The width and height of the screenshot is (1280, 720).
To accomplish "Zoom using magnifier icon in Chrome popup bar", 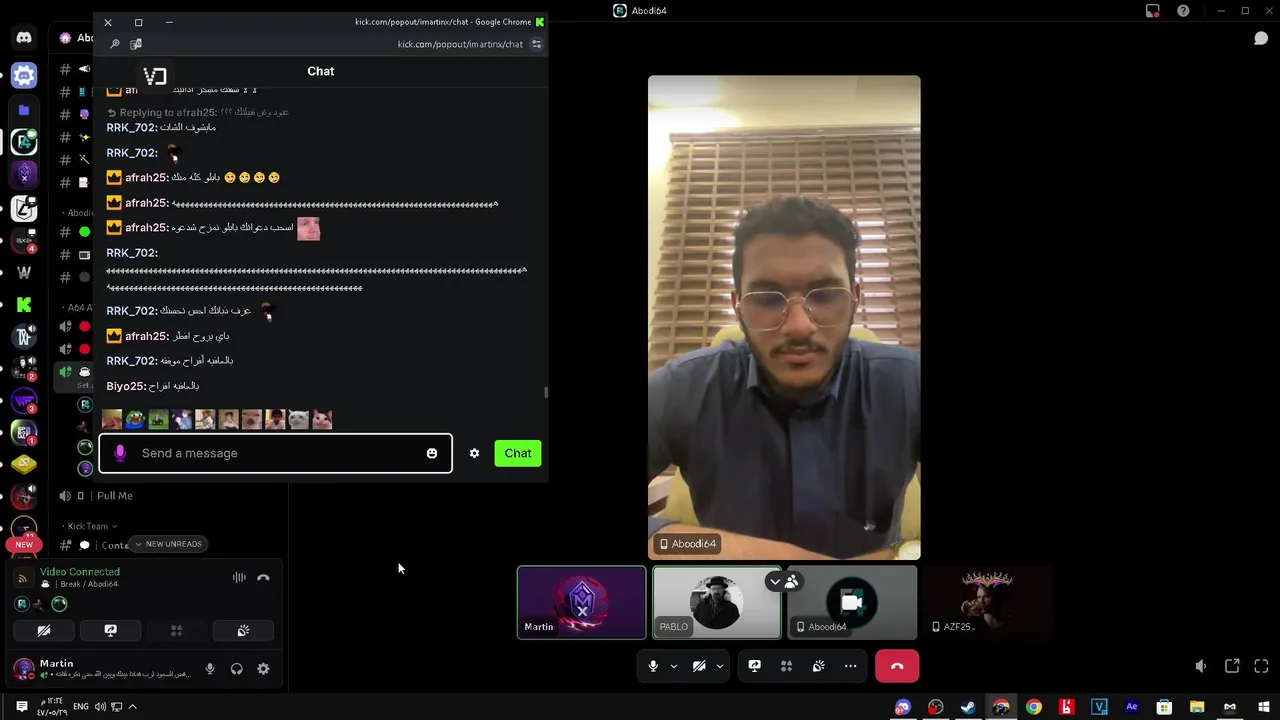I will pos(114,44).
